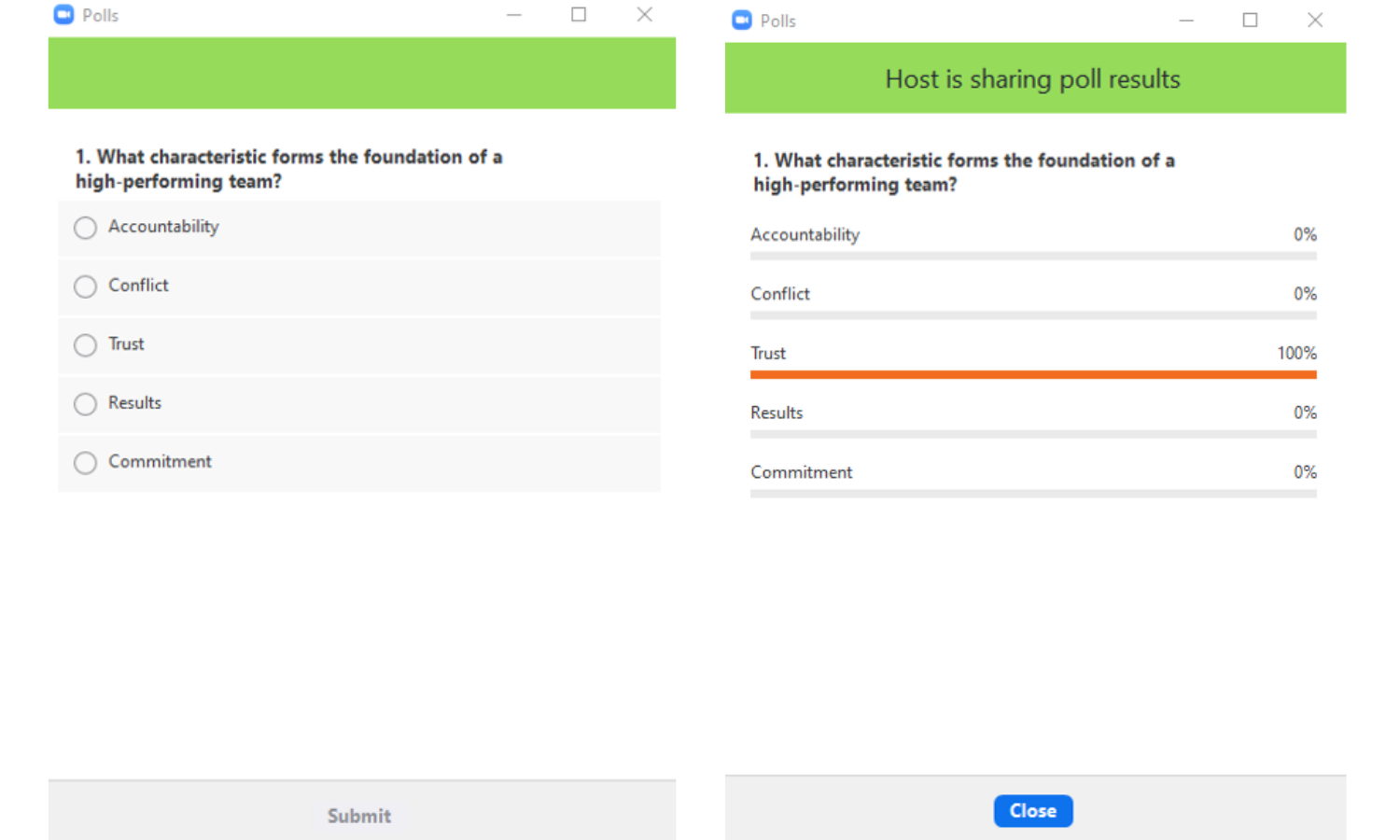The width and height of the screenshot is (1400, 840).
Task: Maximize the poll results window
Action: pos(1251,21)
